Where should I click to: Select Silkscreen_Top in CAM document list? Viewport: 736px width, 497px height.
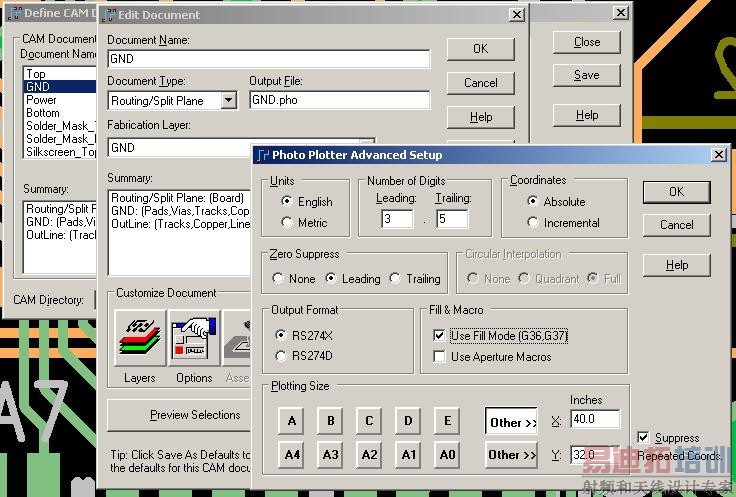(x=61, y=152)
